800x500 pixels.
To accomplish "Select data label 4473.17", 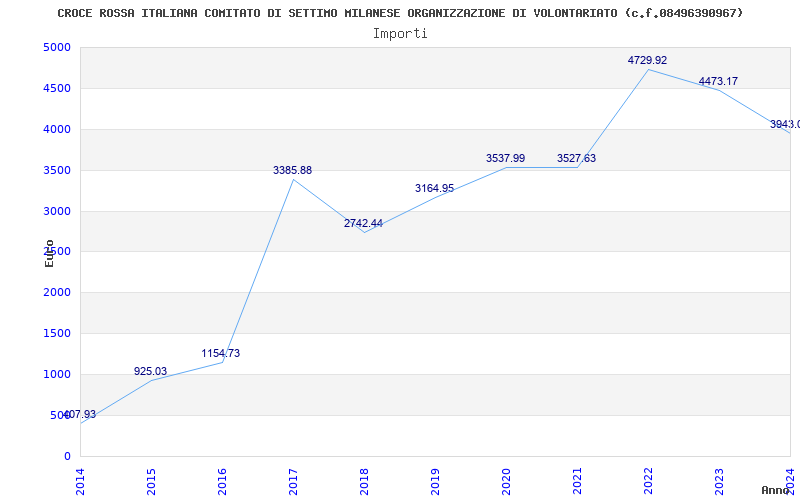I will coord(718,81).
